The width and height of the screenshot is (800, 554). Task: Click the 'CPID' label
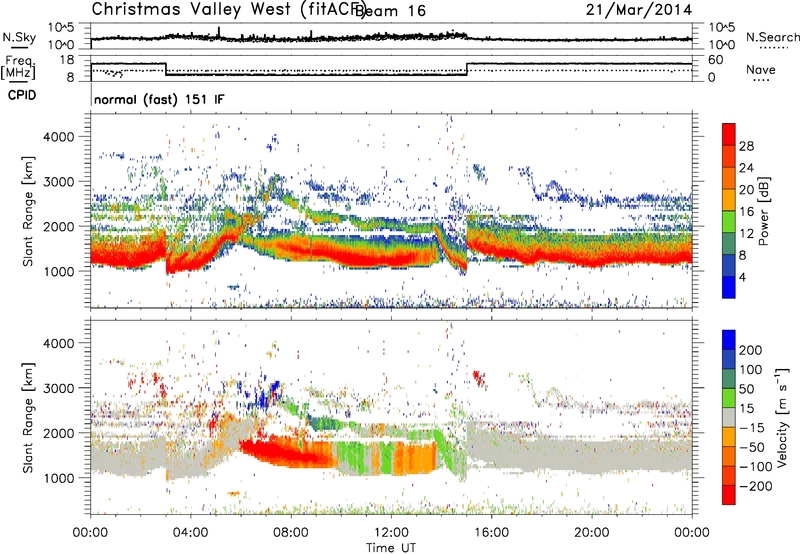pyautogui.click(x=22, y=95)
